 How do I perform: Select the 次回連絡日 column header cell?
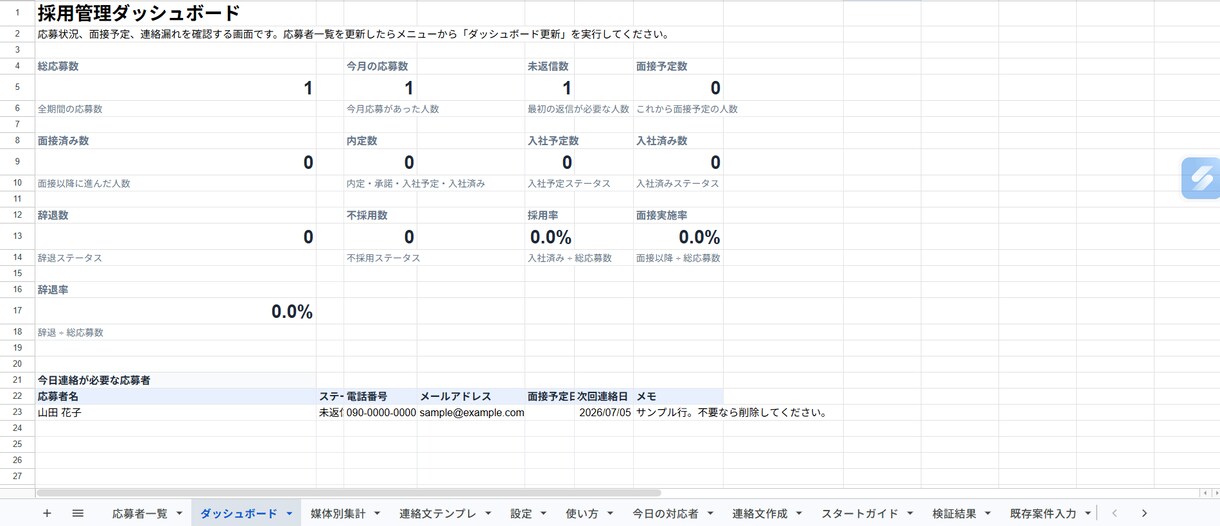point(603,396)
